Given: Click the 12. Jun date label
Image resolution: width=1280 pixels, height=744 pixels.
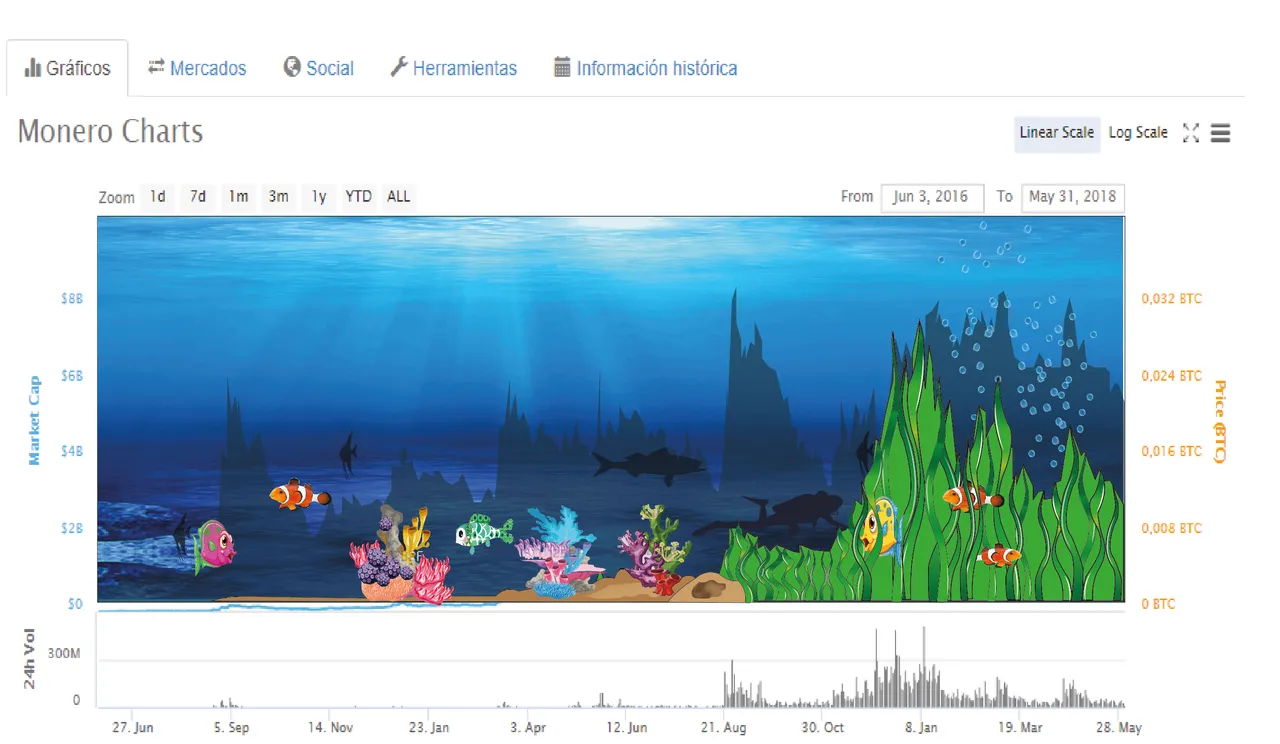Looking at the screenshot, I should 626,728.
